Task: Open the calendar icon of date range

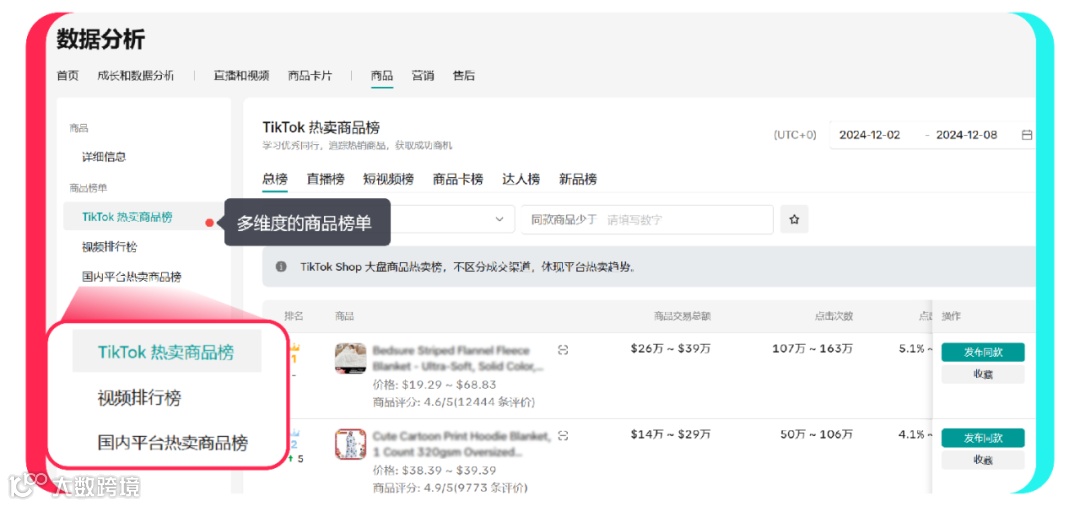Action: tap(1026, 135)
